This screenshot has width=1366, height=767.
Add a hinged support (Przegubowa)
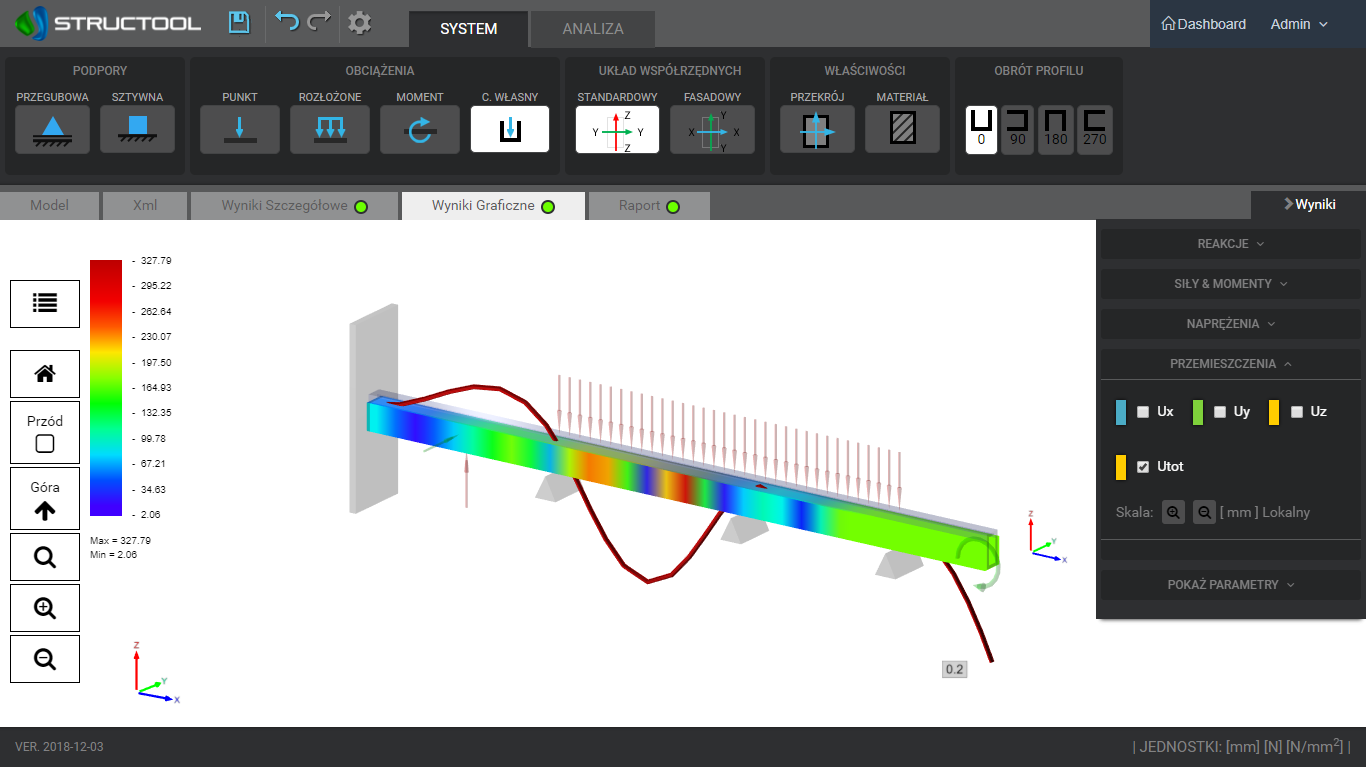point(53,129)
